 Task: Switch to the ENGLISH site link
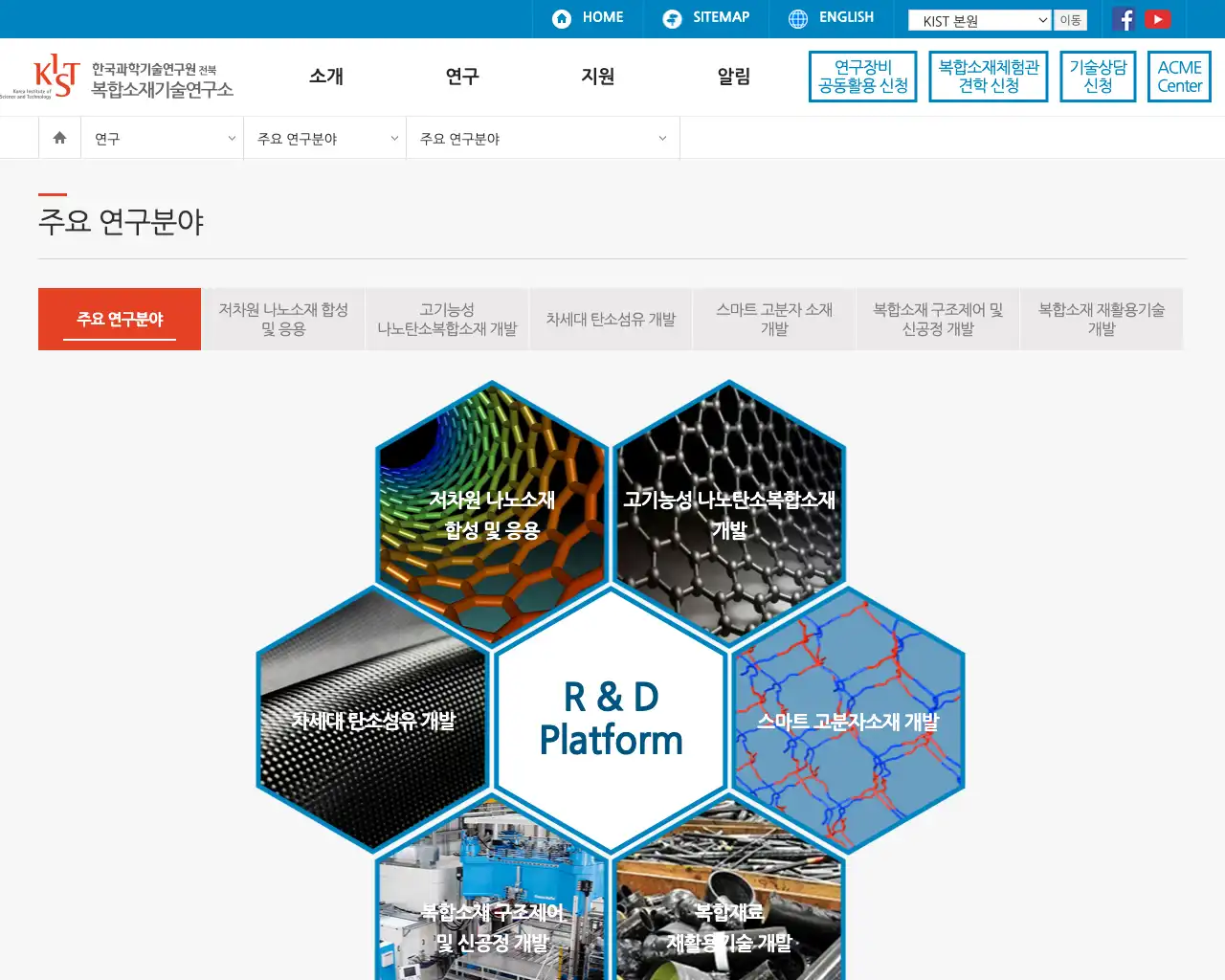point(846,17)
